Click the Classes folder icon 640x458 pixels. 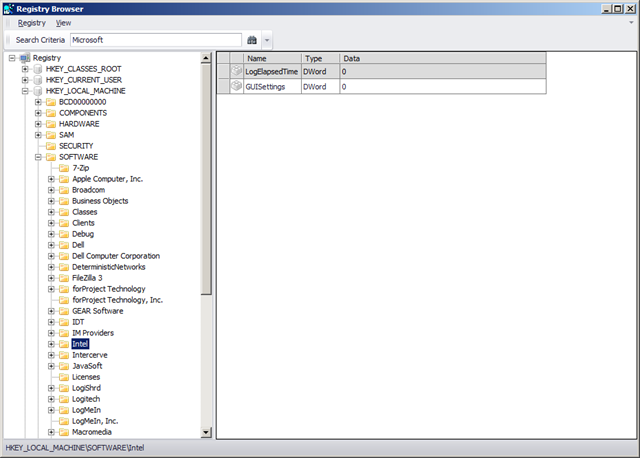tap(64, 212)
